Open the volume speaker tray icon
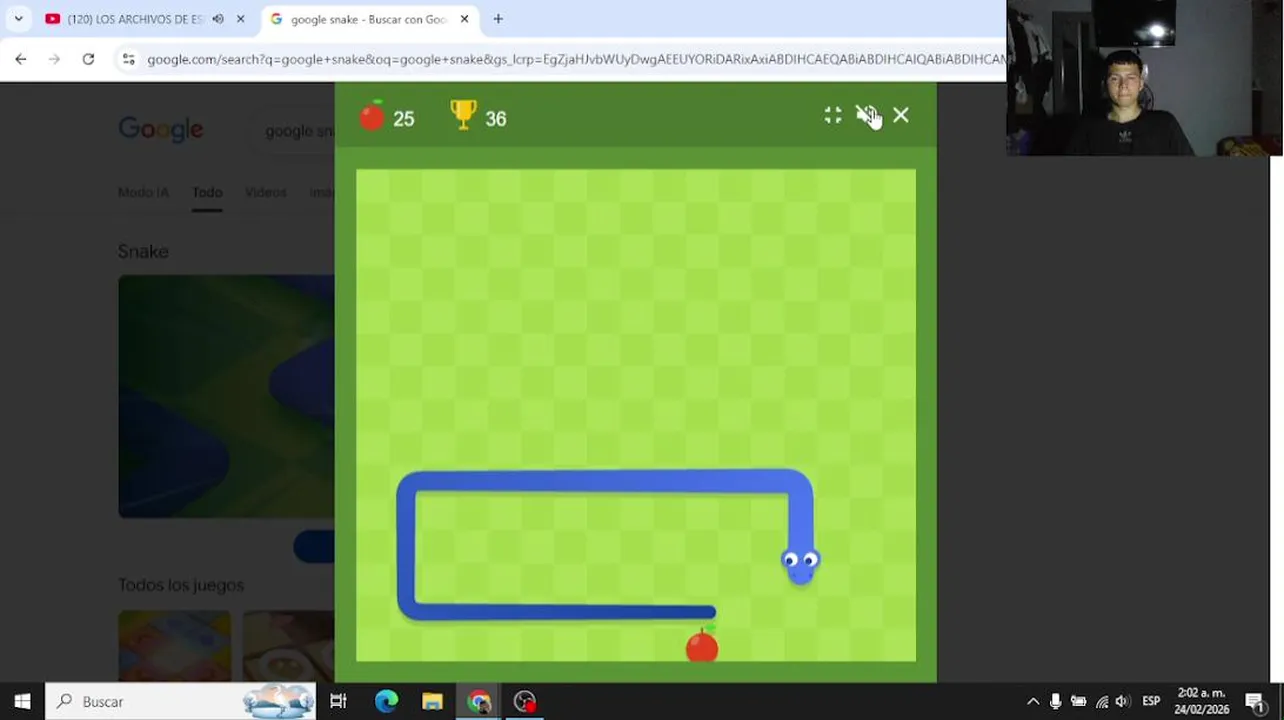The image size is (1284, 720). pos(1122,702)
